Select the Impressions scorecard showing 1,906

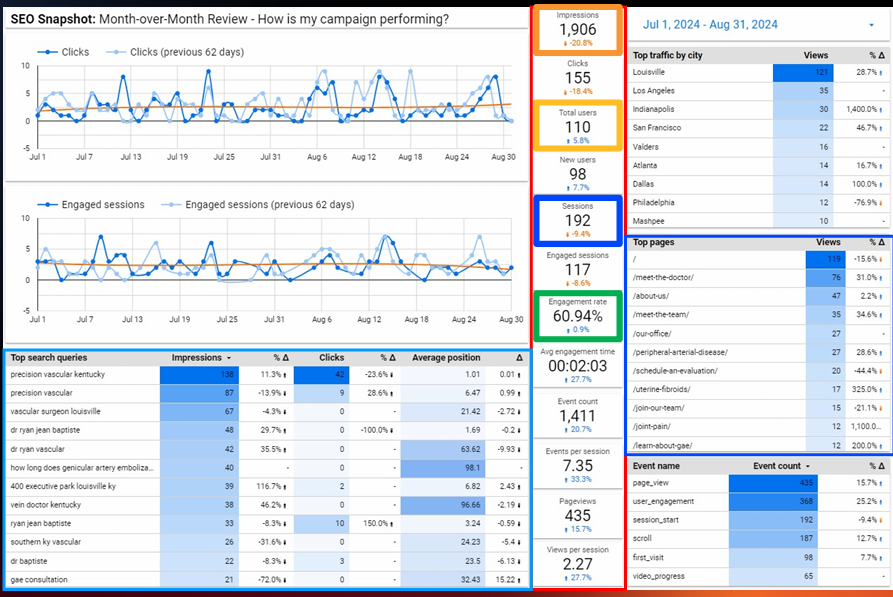point(577,30)
